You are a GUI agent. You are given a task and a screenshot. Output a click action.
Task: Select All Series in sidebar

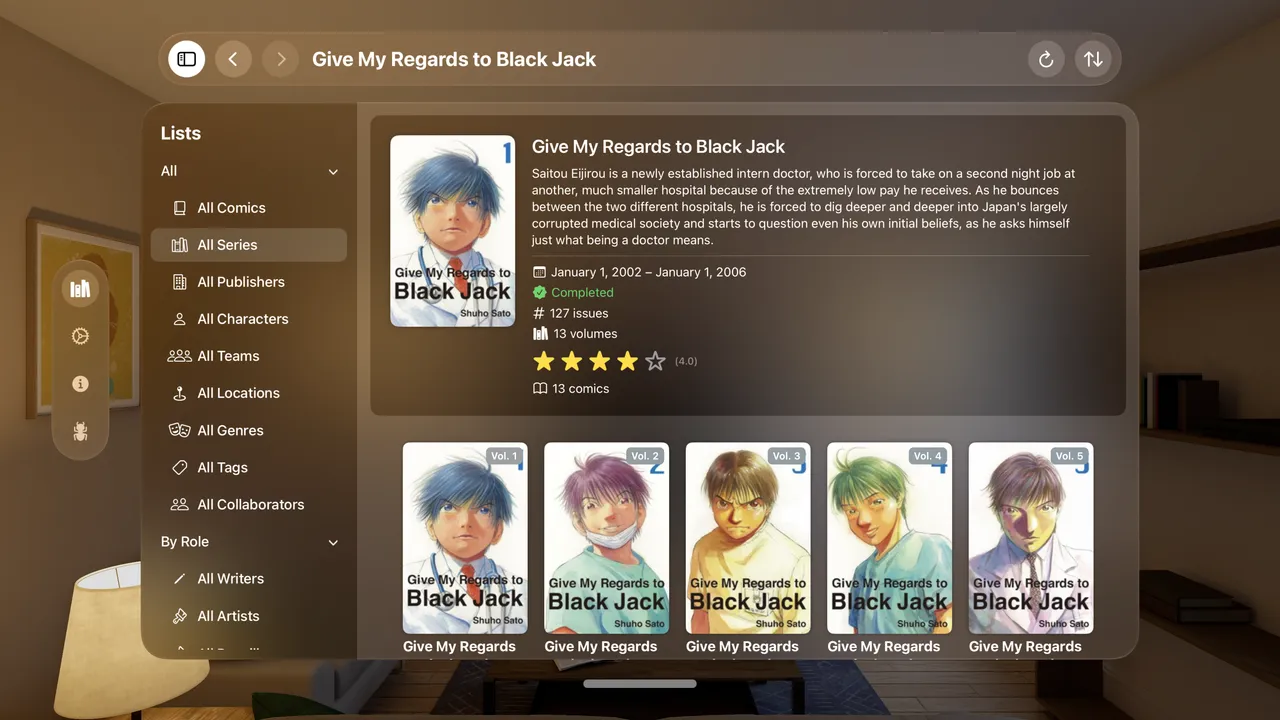(x=249, y=245)
